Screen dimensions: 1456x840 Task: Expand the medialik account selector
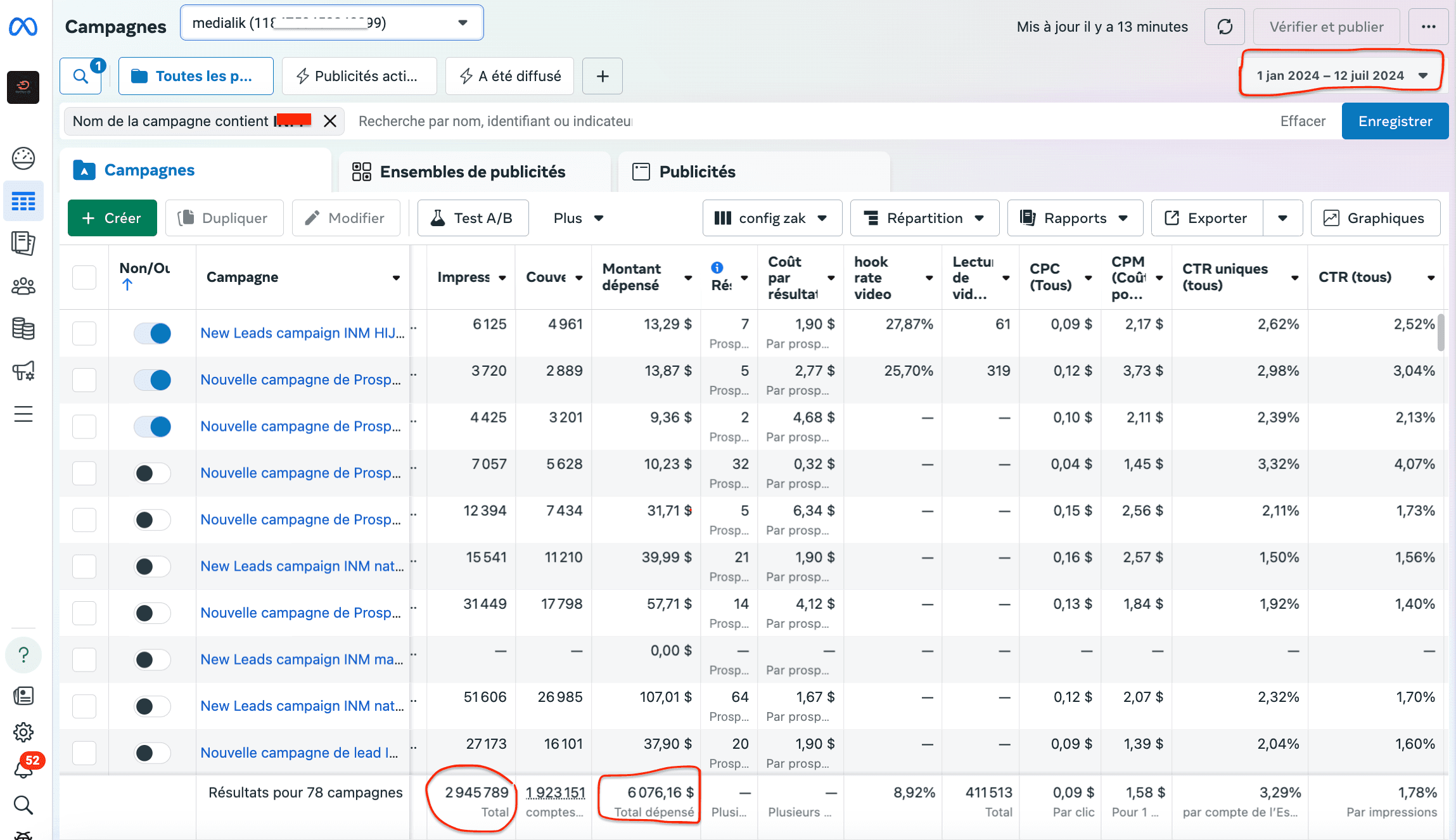pos(331,23)
